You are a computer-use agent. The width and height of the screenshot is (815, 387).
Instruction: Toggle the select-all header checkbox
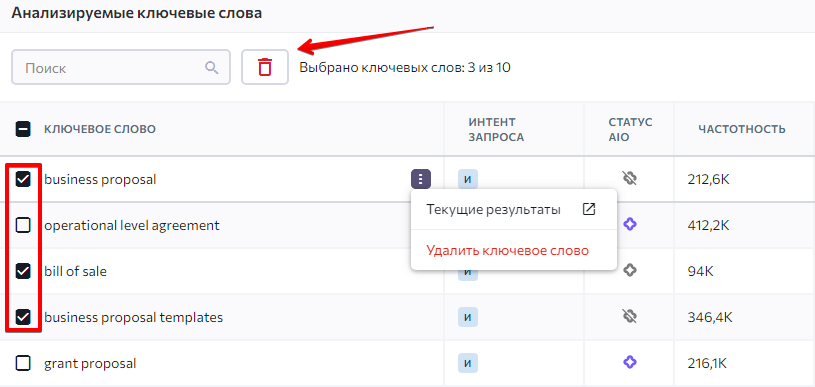(x=23, y=129)
